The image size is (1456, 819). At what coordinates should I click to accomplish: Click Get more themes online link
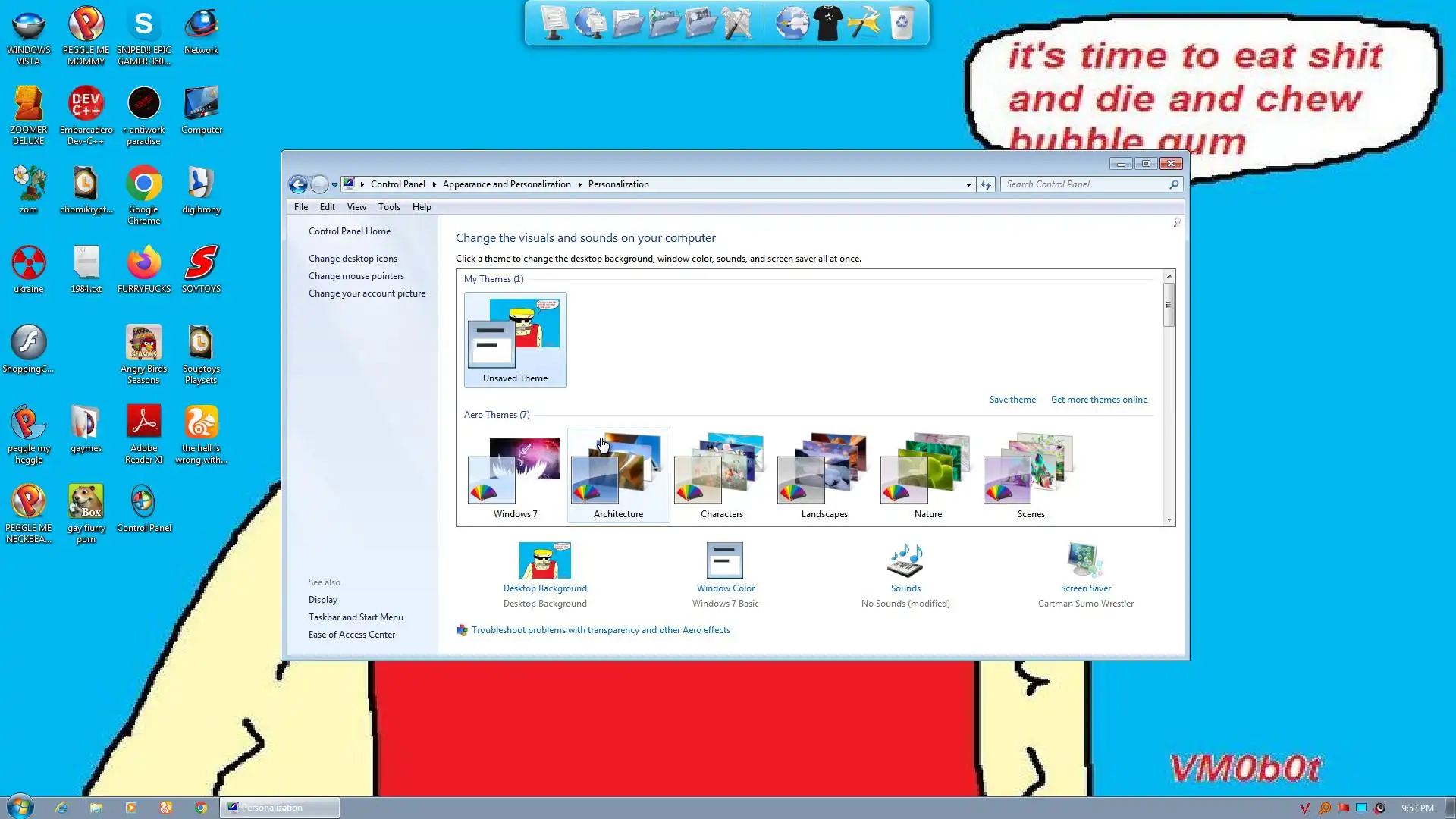click(1098, 400)
